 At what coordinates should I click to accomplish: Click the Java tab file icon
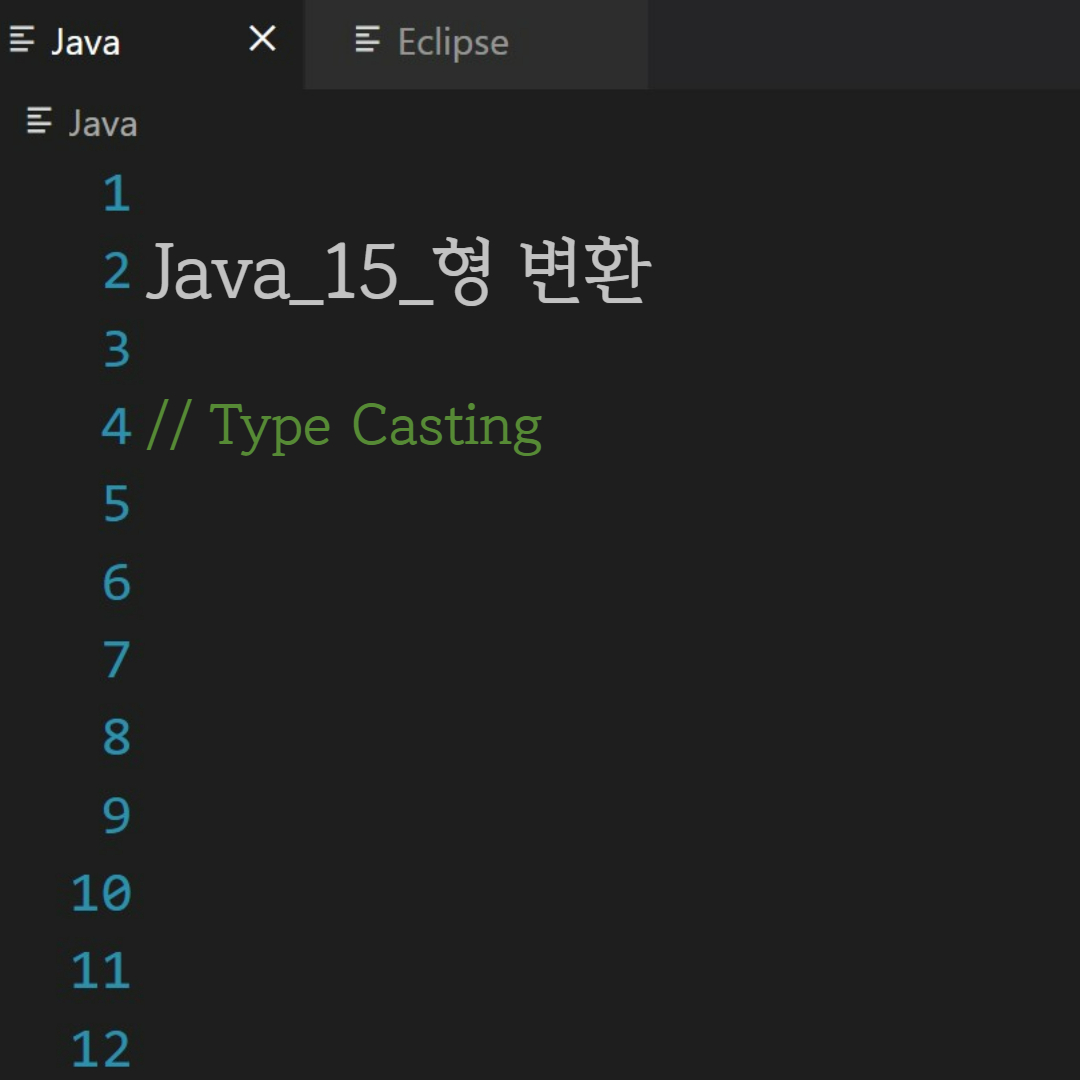click(x=22, y=39)
